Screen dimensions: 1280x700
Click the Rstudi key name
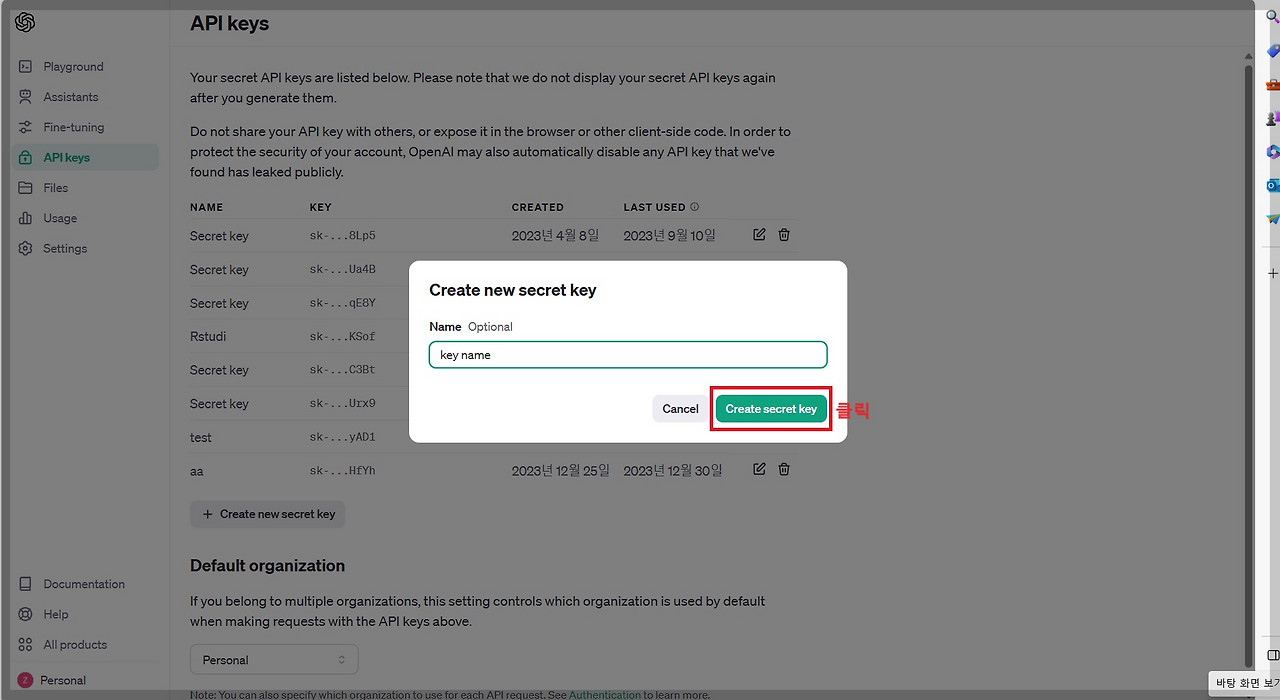[208, 337]
